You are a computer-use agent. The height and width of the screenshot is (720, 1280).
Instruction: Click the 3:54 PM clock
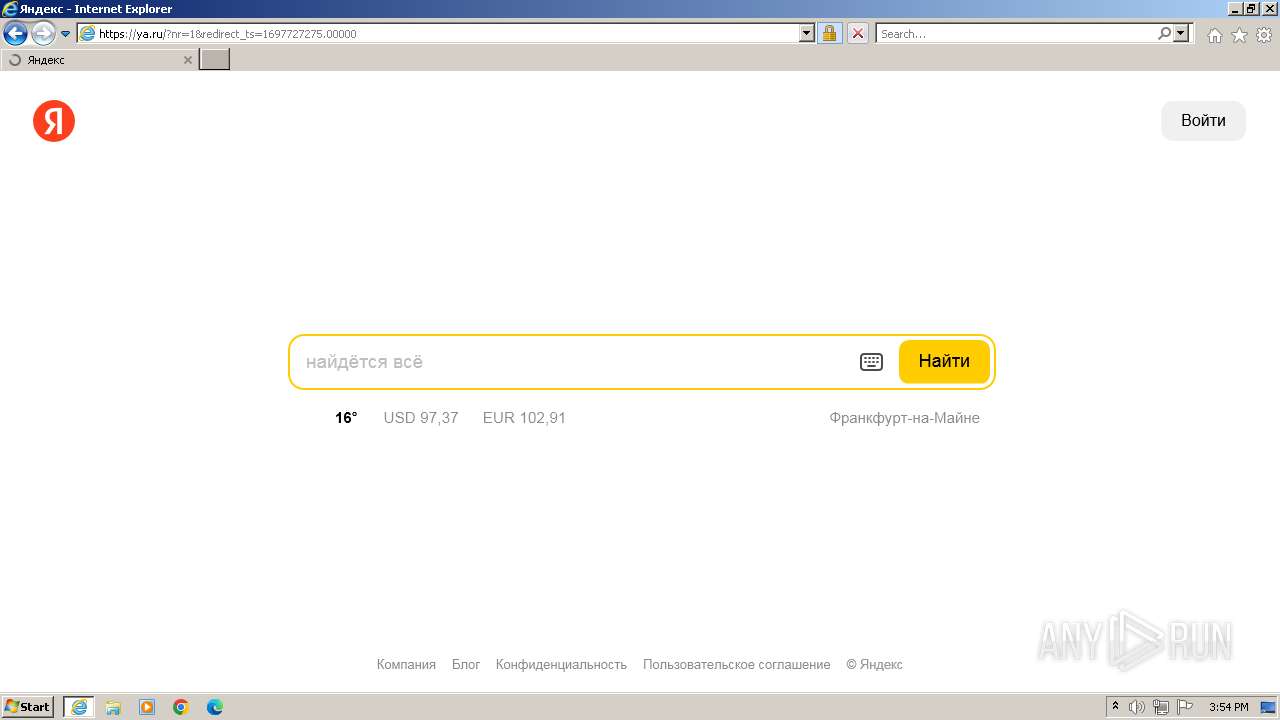coord(1228,707)
